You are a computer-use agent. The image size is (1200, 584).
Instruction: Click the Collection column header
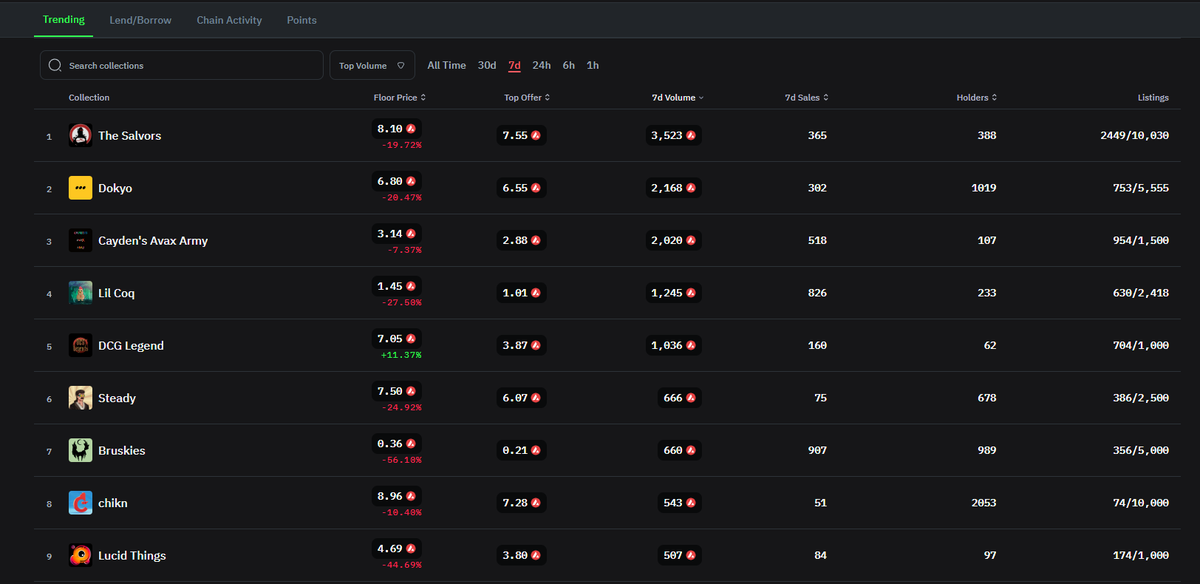pyautogui.click(x=89, y=97)
